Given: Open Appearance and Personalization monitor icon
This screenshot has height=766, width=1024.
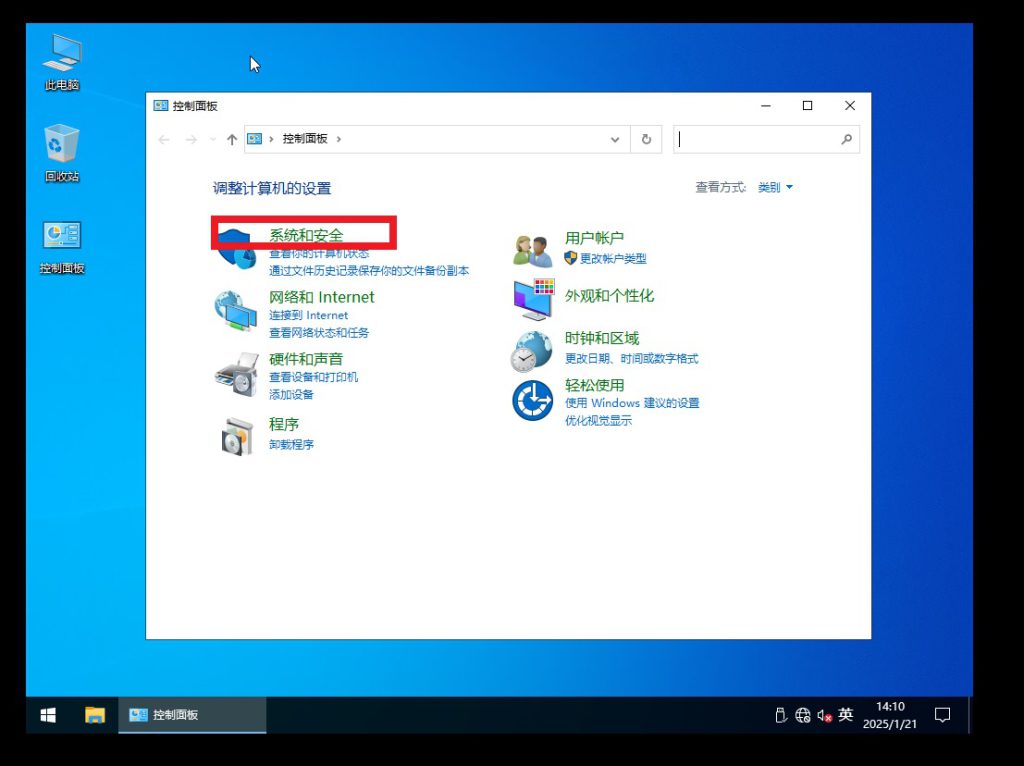Looking at the screenshot, I should [x=532, y=298].
